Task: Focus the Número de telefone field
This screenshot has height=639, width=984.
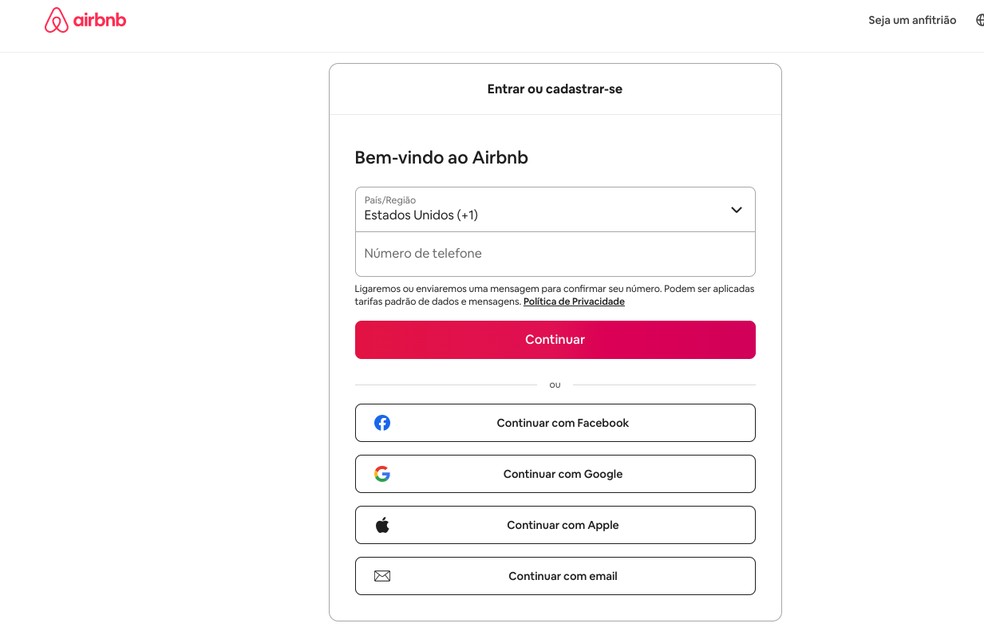Action: (555, 253)
